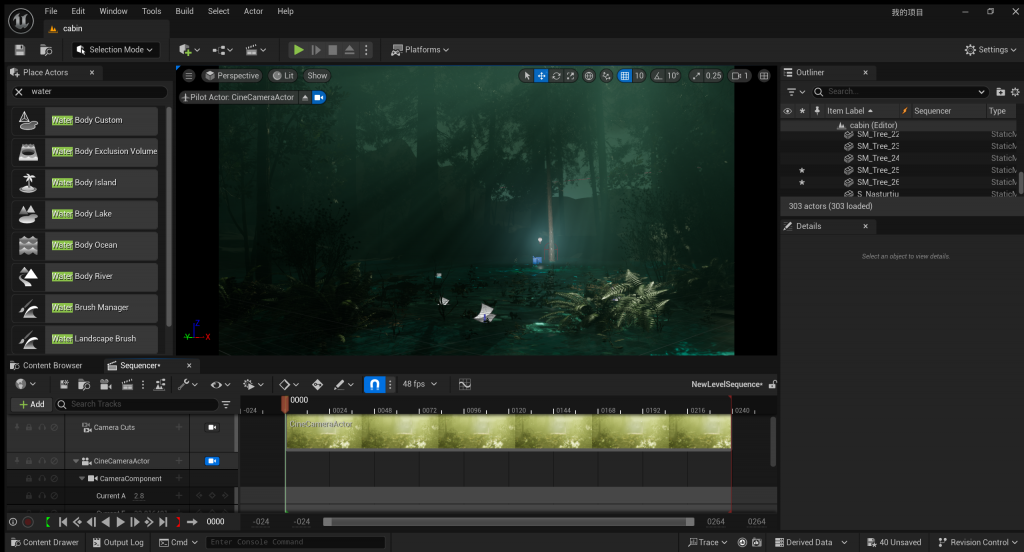
Task: Open the Output Log panel
Action: (x=118, y=542)
